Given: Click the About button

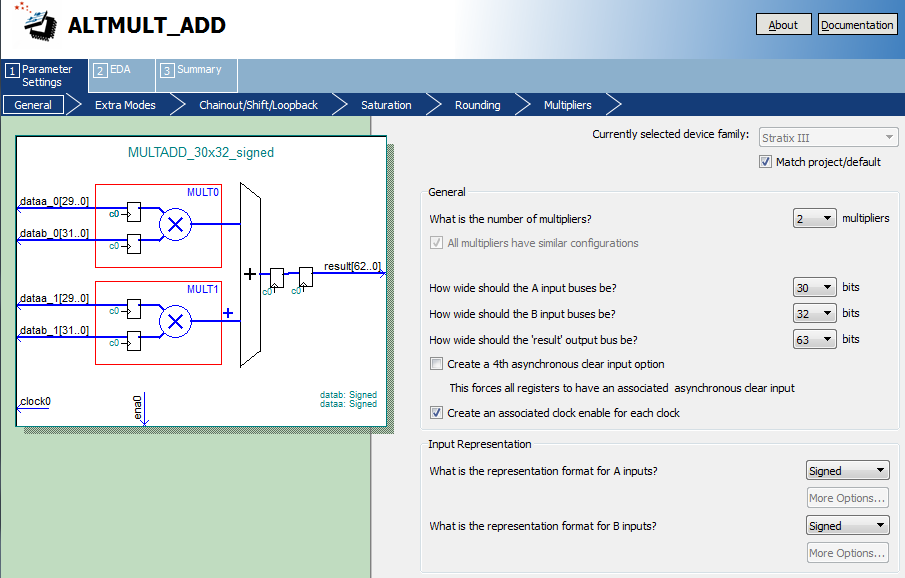Looking at the screenshot, I should [783, 24].
